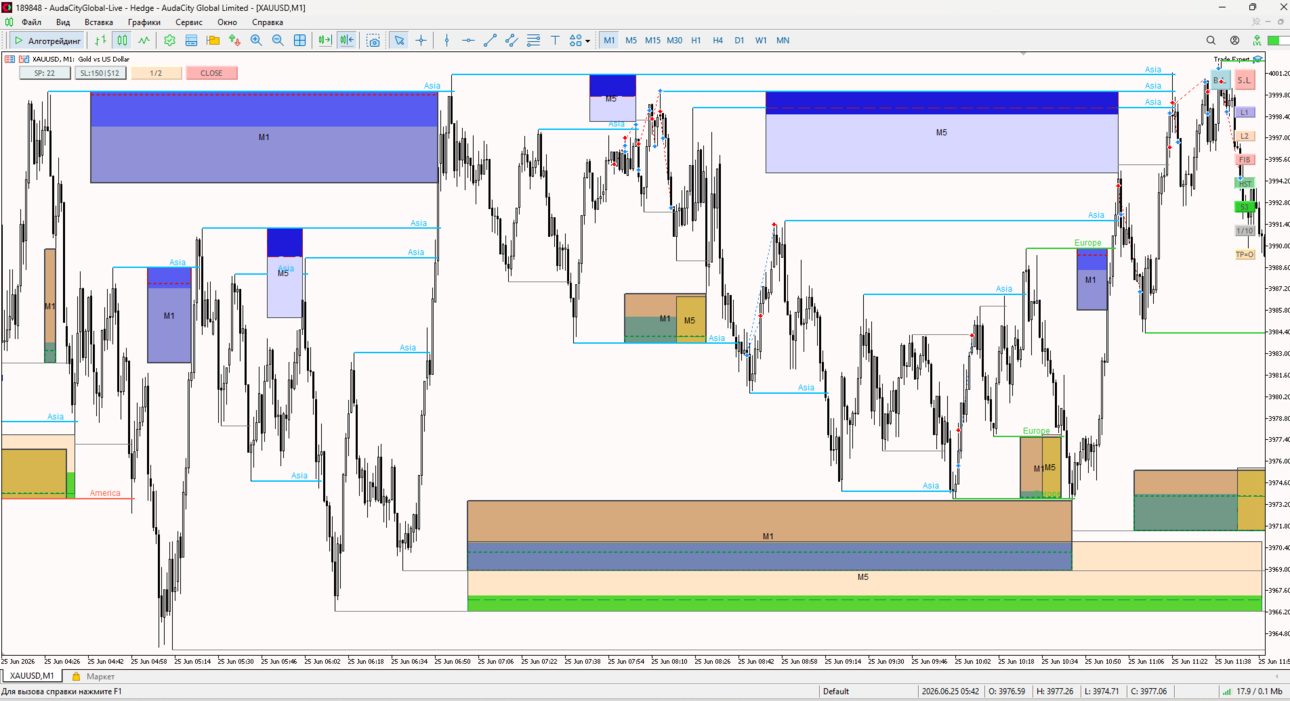Click the red CLOSE button
The height and width of the screenshot is (701, 1290).
(x=212, y=73)
